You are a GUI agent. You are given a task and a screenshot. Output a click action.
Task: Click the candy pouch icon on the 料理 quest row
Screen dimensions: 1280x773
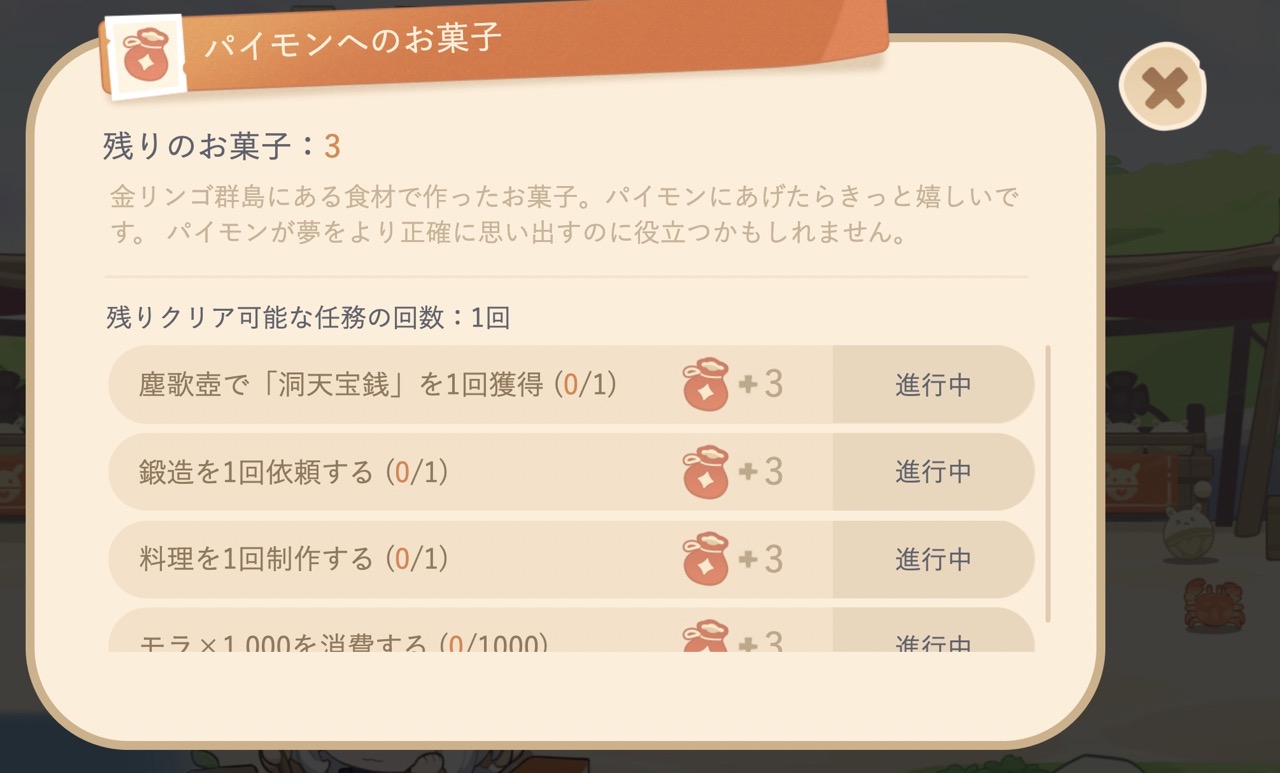click(706, 559)
